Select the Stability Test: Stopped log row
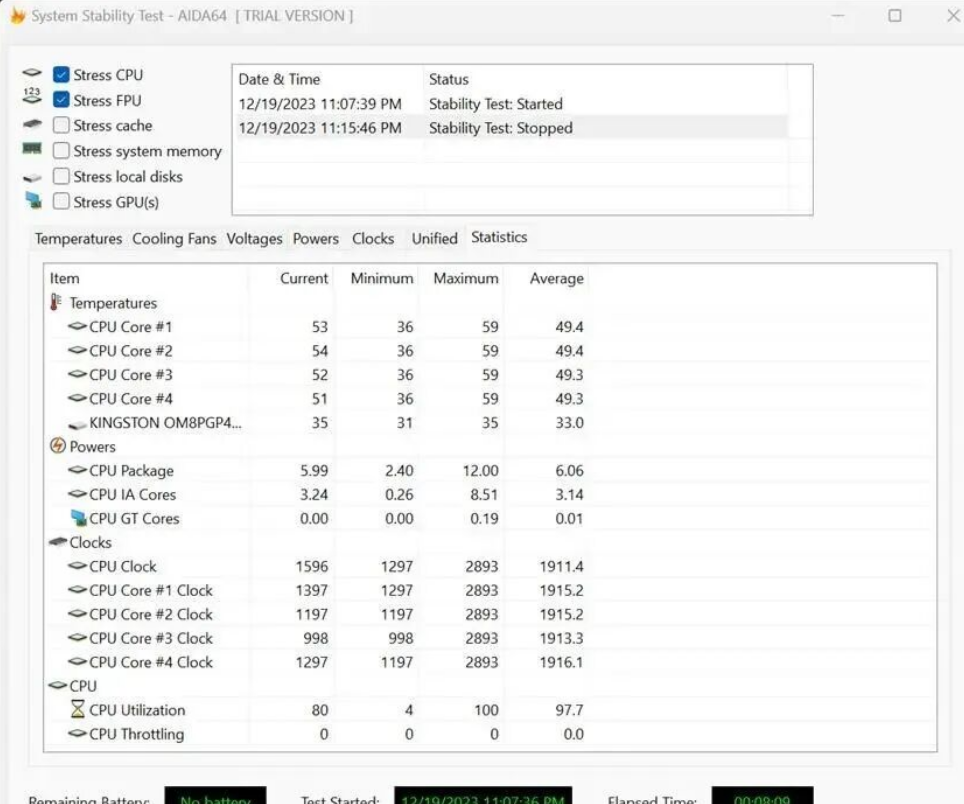 [x=500, y=128]
